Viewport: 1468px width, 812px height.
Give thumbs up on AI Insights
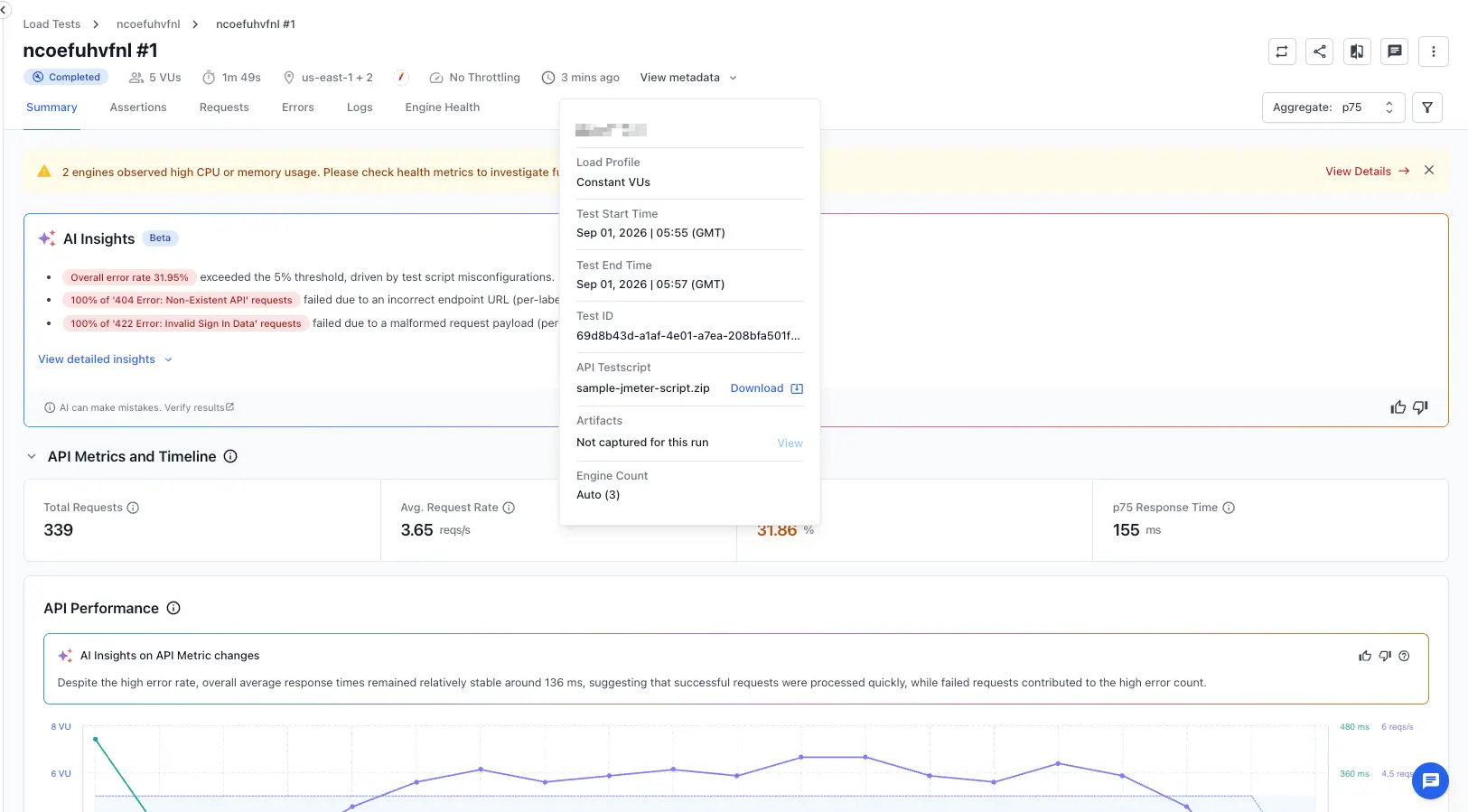click(x=1398, y=407)
